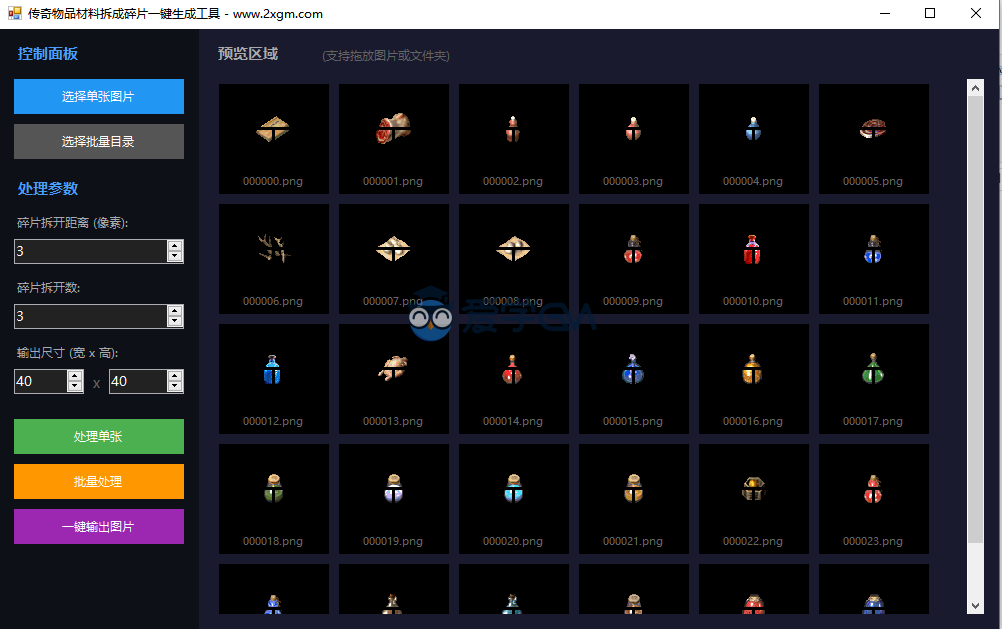Decrease output height with down arrow
This screenshot has height=629, width=1002.
pyautogui.click(x=175, y=387)
